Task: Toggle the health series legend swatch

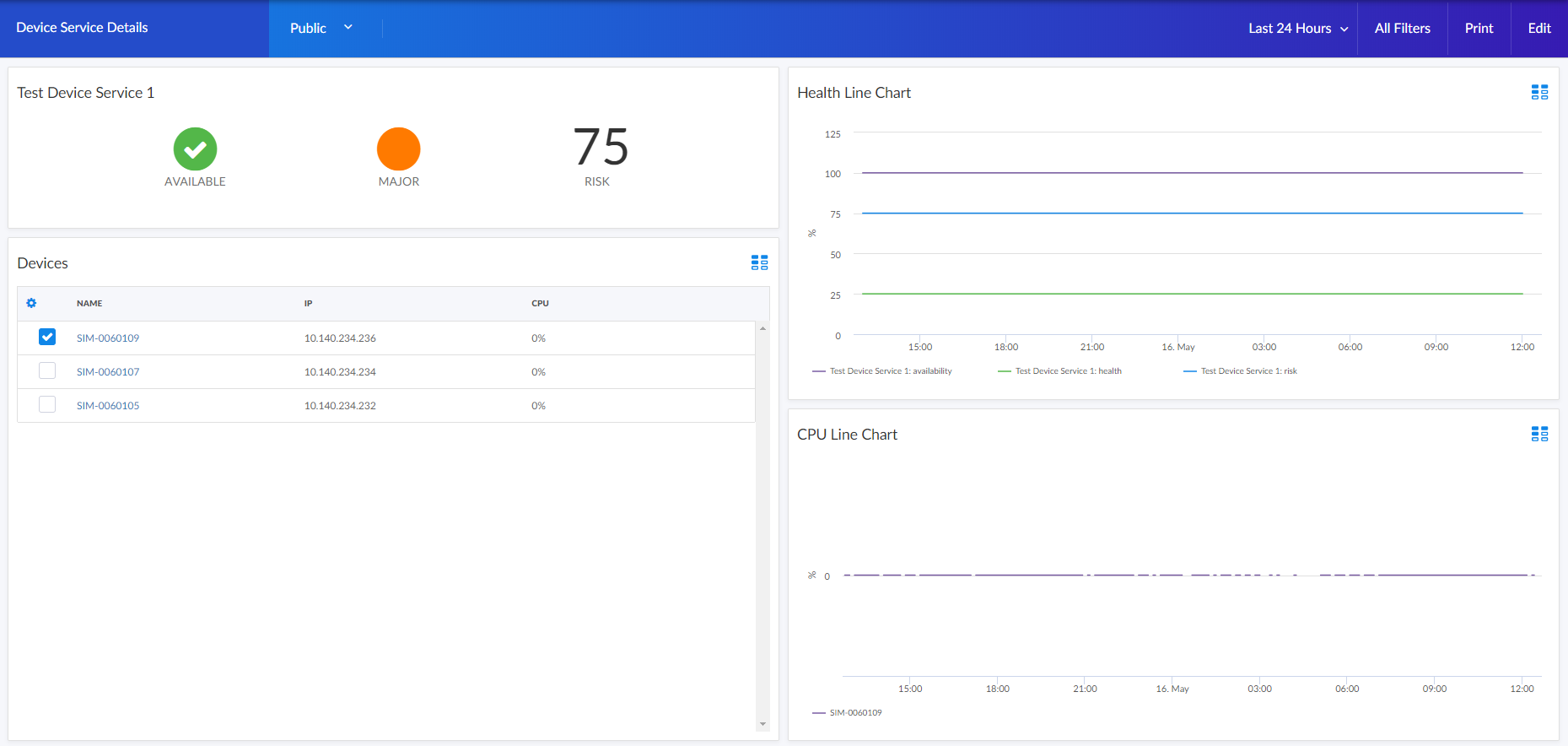Action: (1004, 371)
